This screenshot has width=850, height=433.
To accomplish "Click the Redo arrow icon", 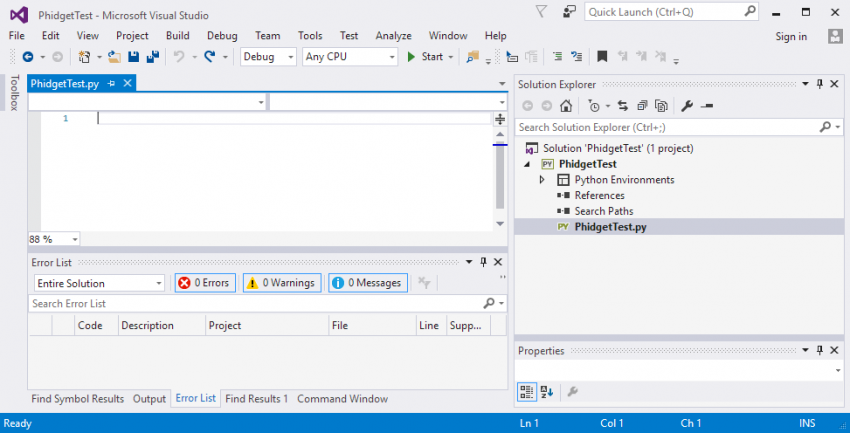I will [x=210, y=56].
